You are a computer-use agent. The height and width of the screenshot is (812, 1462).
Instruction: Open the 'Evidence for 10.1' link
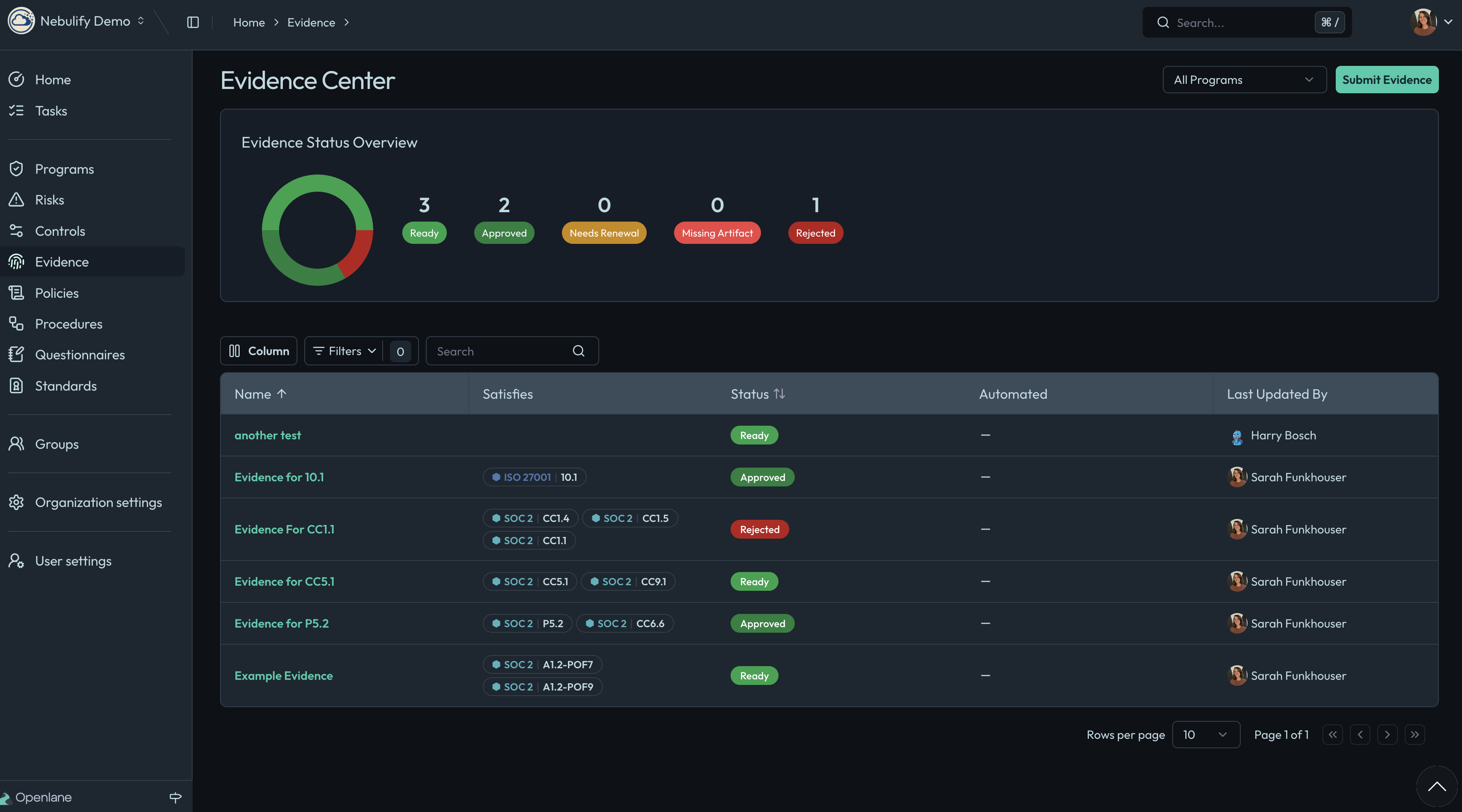pyautogui.click(x=279, y=477)
